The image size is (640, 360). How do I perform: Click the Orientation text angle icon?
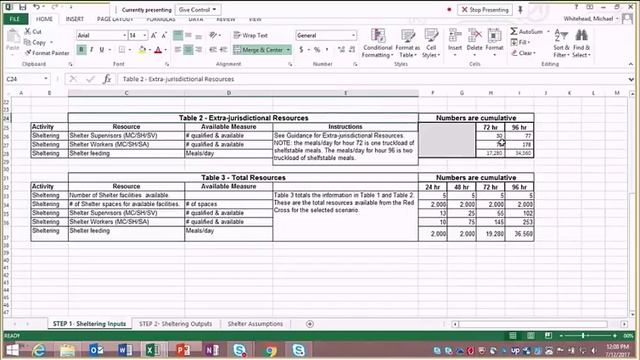click(x=213, y=36)
